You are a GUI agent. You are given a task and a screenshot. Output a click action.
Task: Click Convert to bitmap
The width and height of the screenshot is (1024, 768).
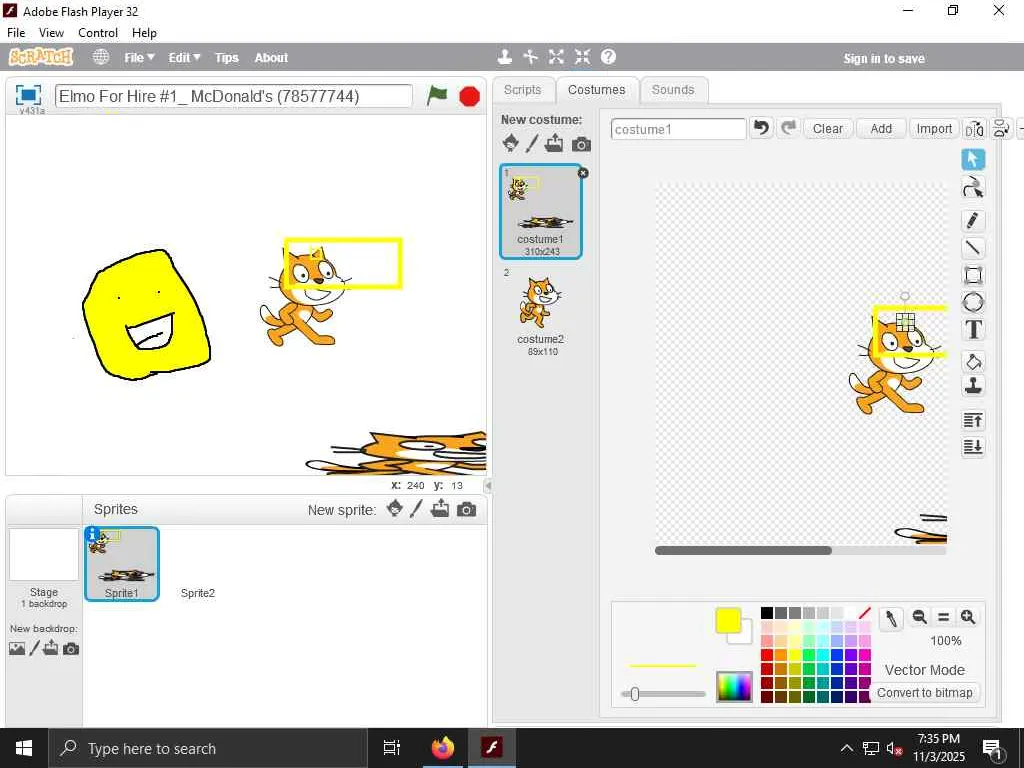pos(924,692)
